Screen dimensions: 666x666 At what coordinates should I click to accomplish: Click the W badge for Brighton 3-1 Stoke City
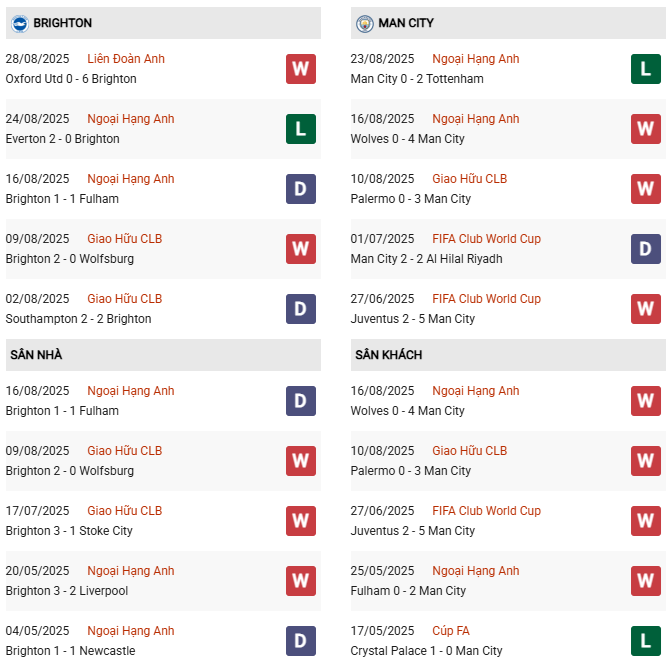coord(301,521)
